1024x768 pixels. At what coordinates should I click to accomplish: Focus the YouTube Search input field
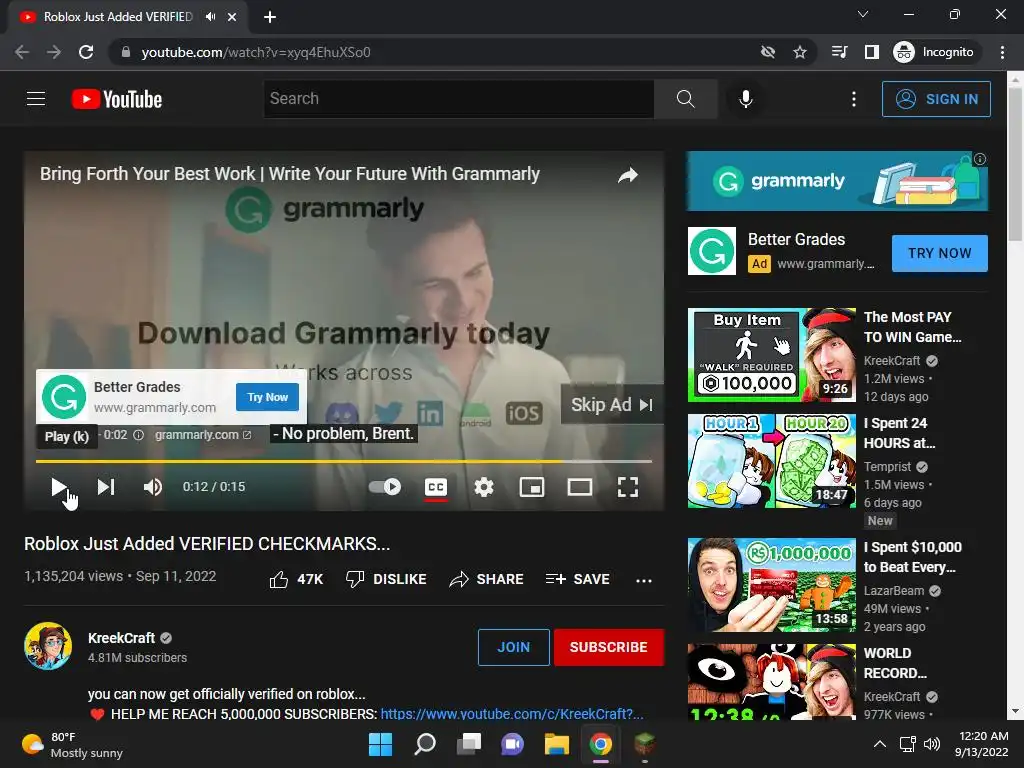458,99
